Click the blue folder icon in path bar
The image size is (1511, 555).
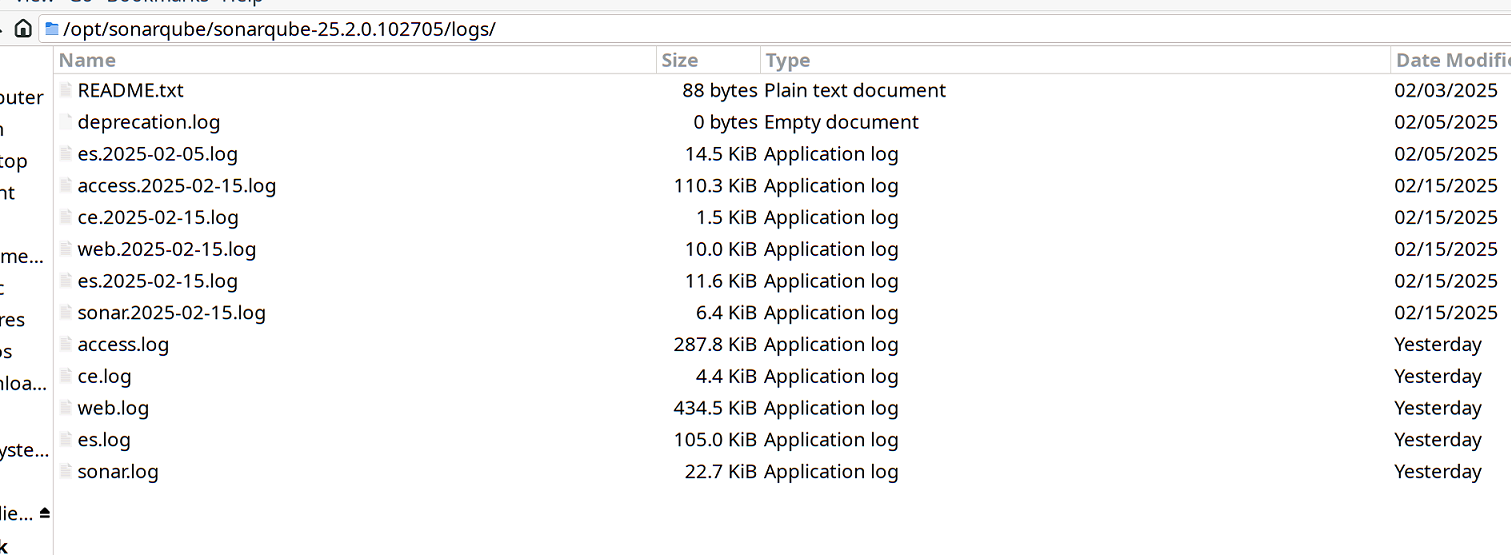(x=52, y=29)
